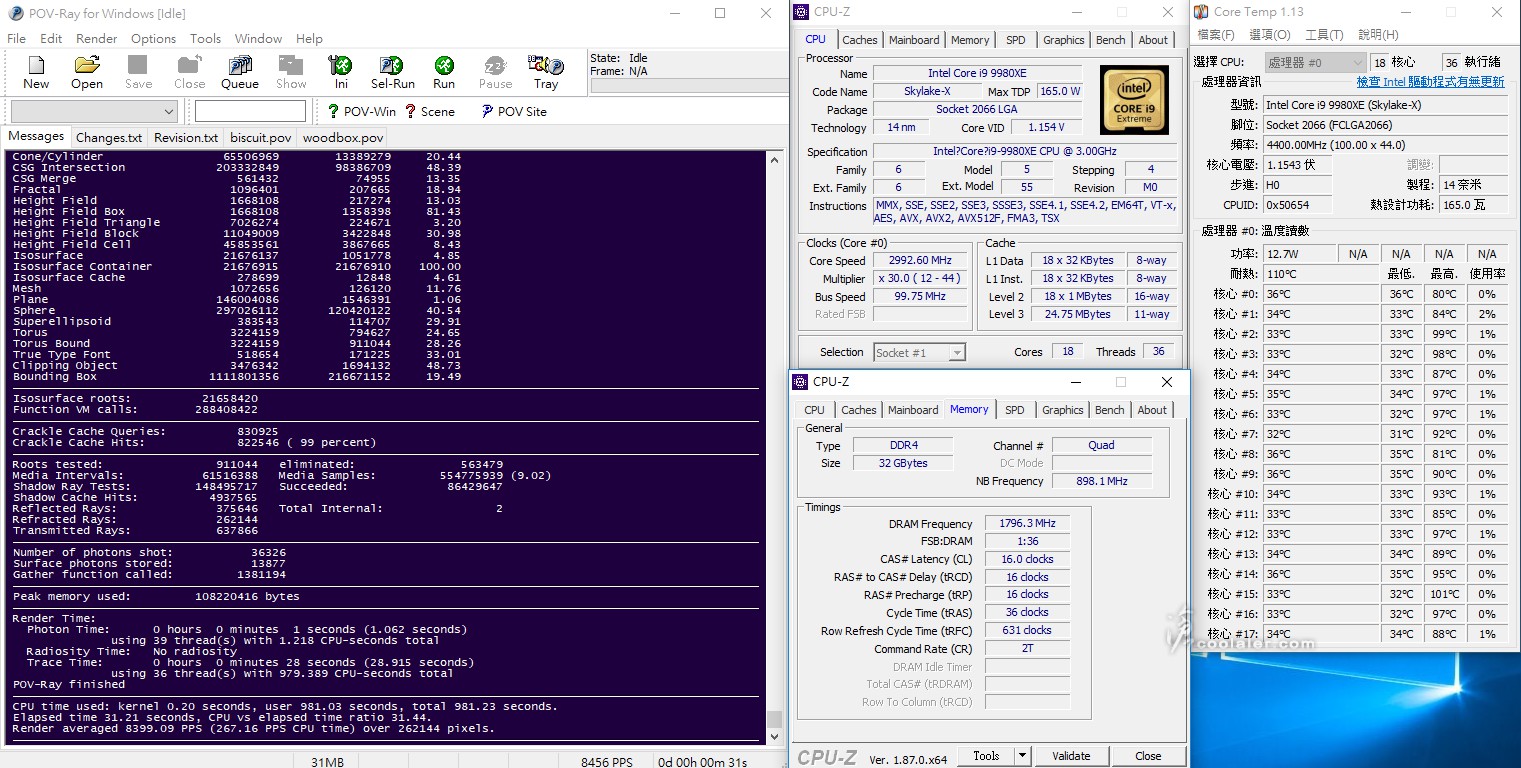Click the Show render window icon
1521x768 pixels.
tap(291, 72)
